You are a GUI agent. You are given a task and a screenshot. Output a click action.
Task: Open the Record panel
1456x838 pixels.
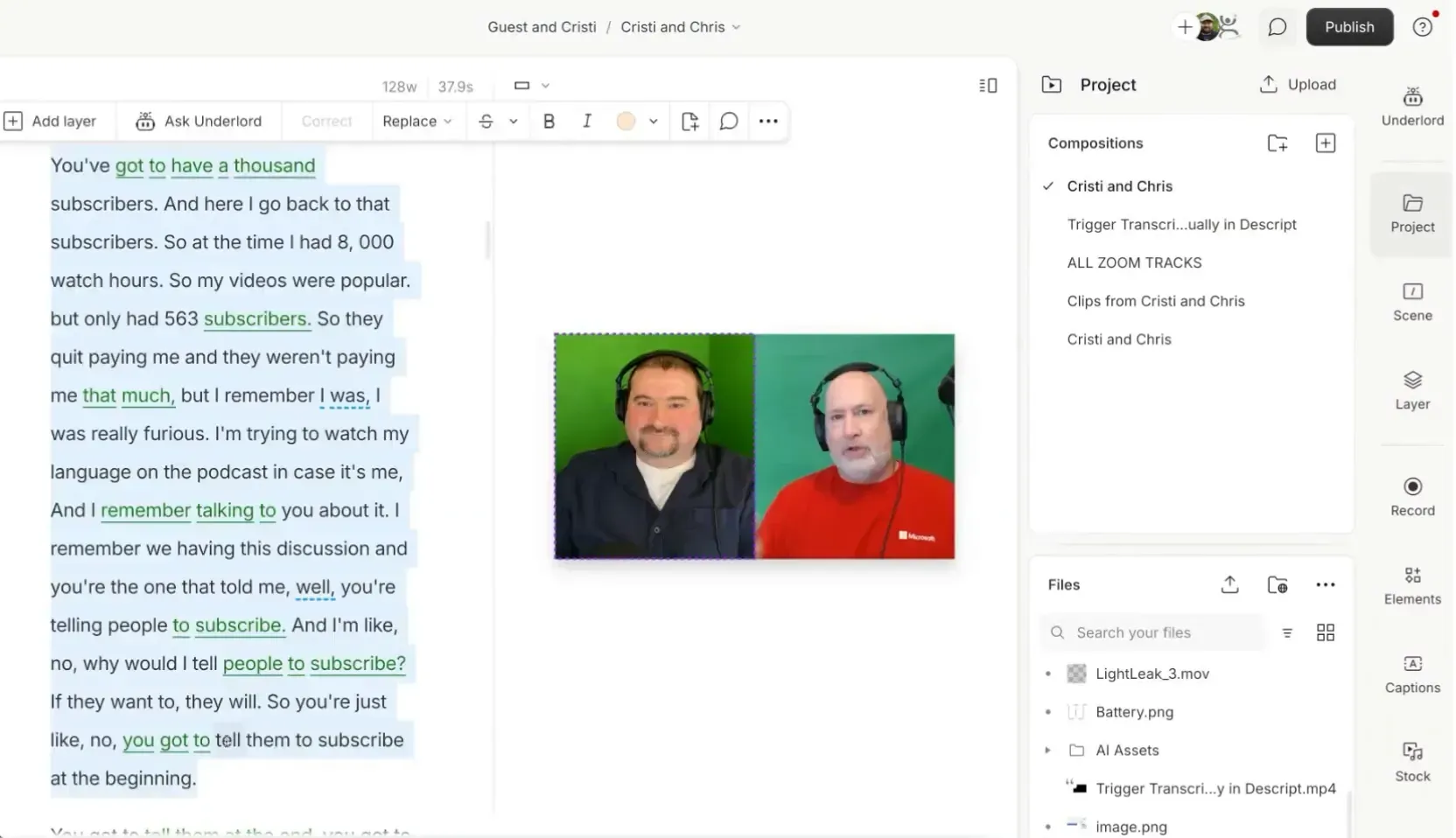tap(1411, 494)
